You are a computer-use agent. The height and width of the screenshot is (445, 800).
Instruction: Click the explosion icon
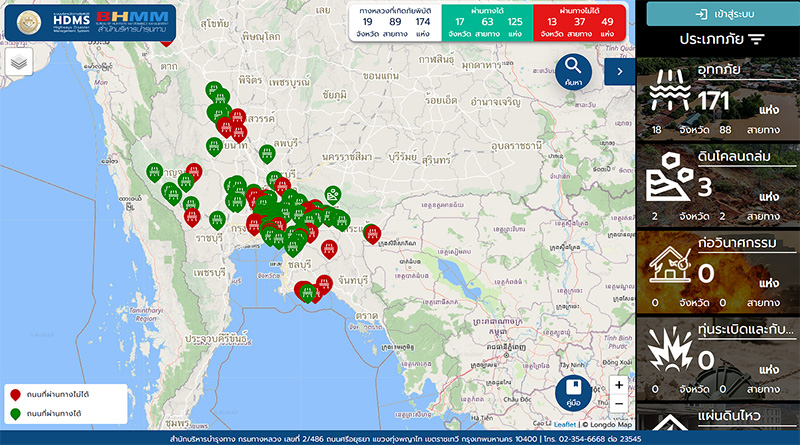[x=669, y=349]
